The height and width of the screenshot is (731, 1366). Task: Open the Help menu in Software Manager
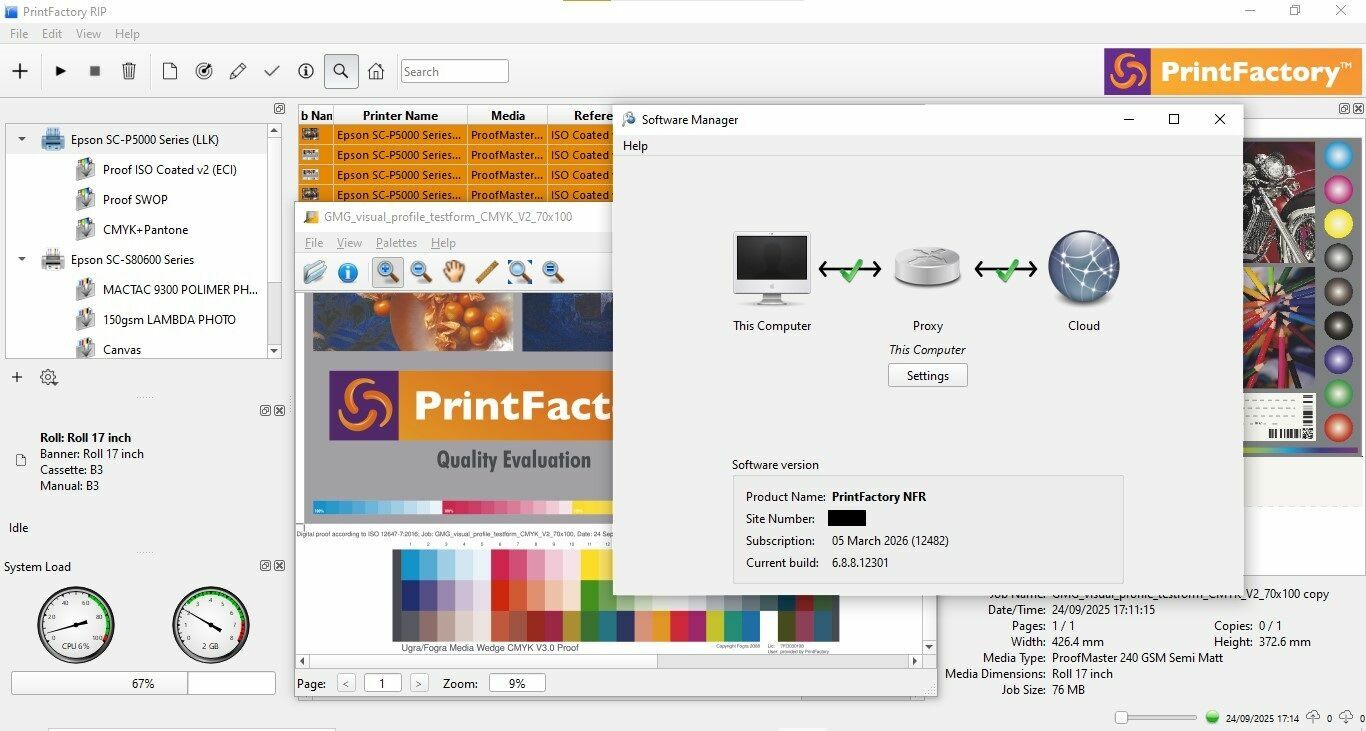[635, 146]
